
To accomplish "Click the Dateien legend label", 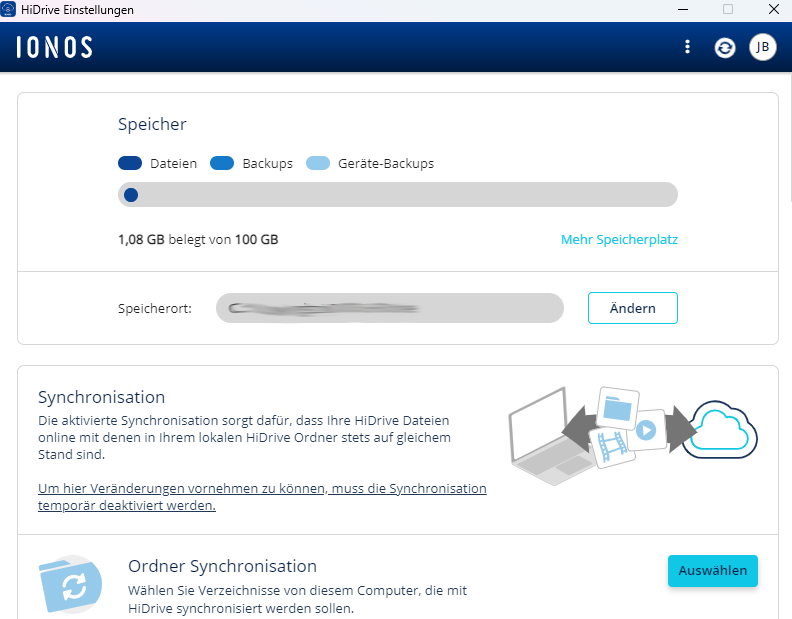I will click(x=173, y=164).
